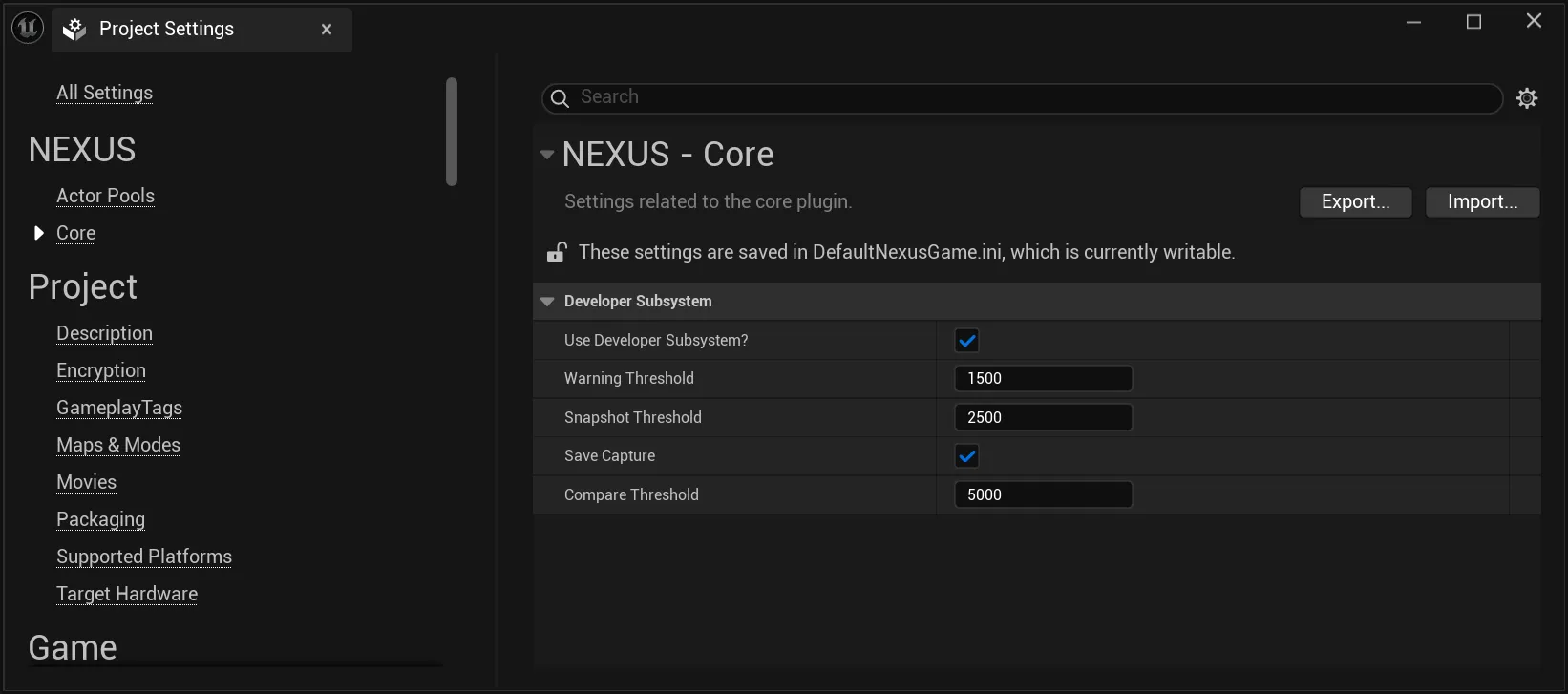Click the Use Developer Subsystem? label
Viewport: 1568px width, 694px height.
click(x=656, y=341)
